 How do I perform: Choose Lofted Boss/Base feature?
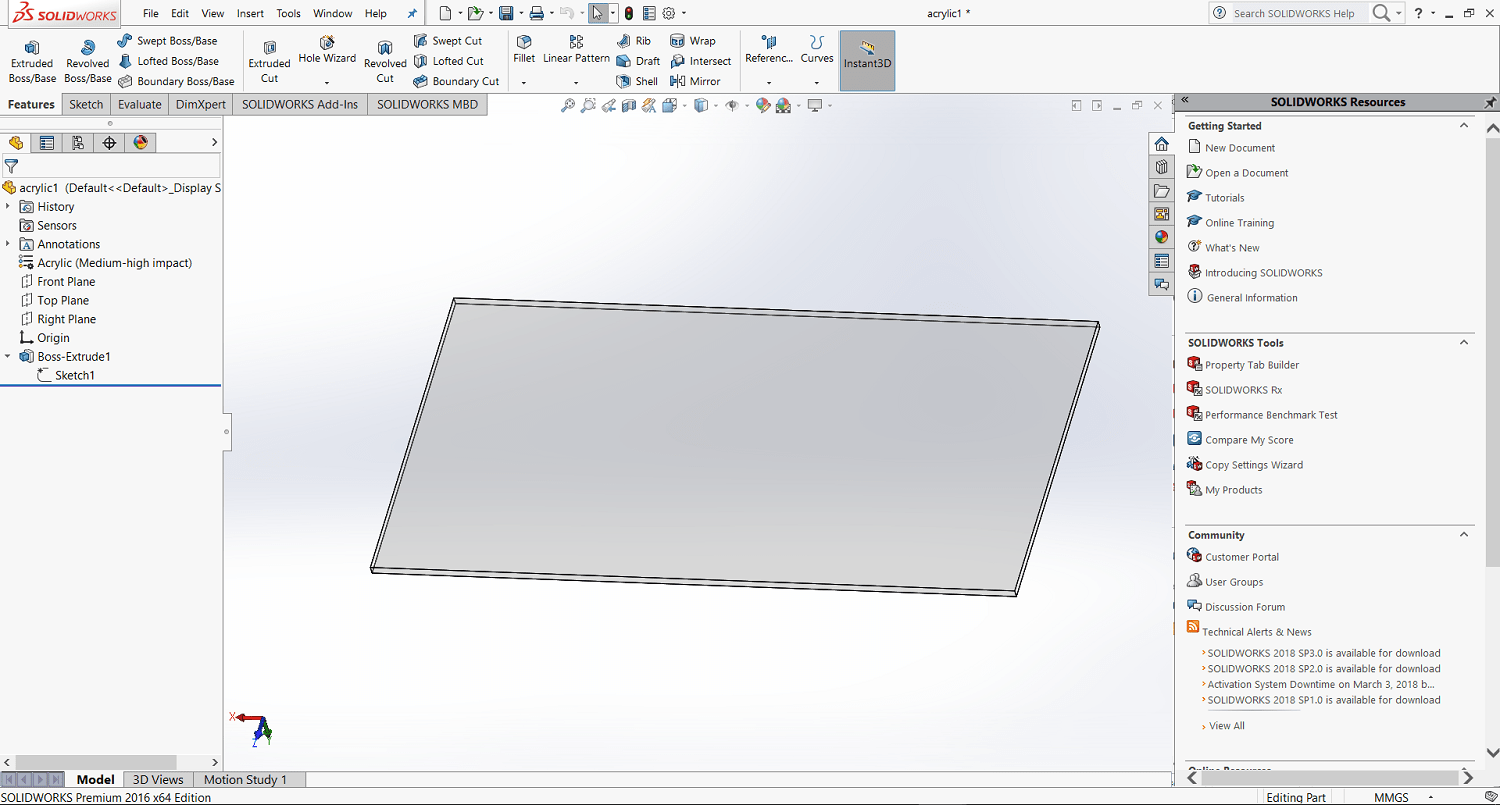168,61
